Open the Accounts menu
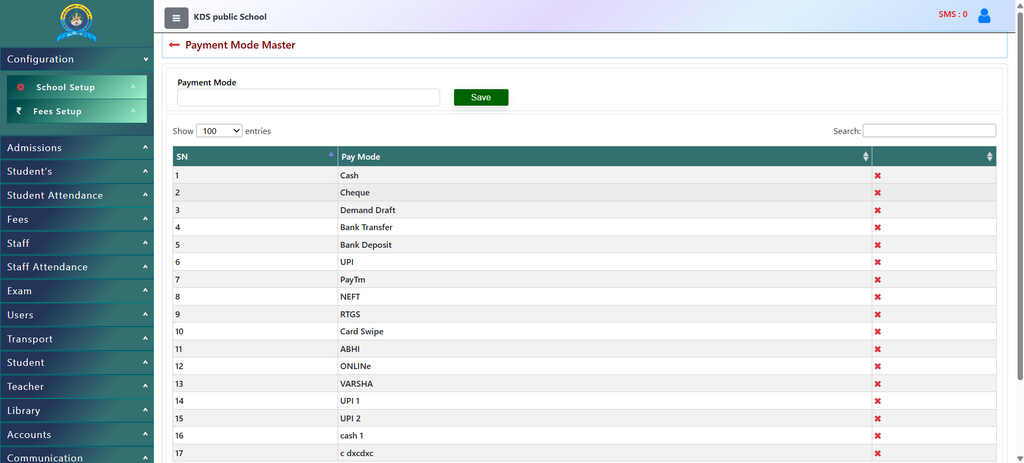The width and height of the screenshot is (1024, 463). click(76, 434)
